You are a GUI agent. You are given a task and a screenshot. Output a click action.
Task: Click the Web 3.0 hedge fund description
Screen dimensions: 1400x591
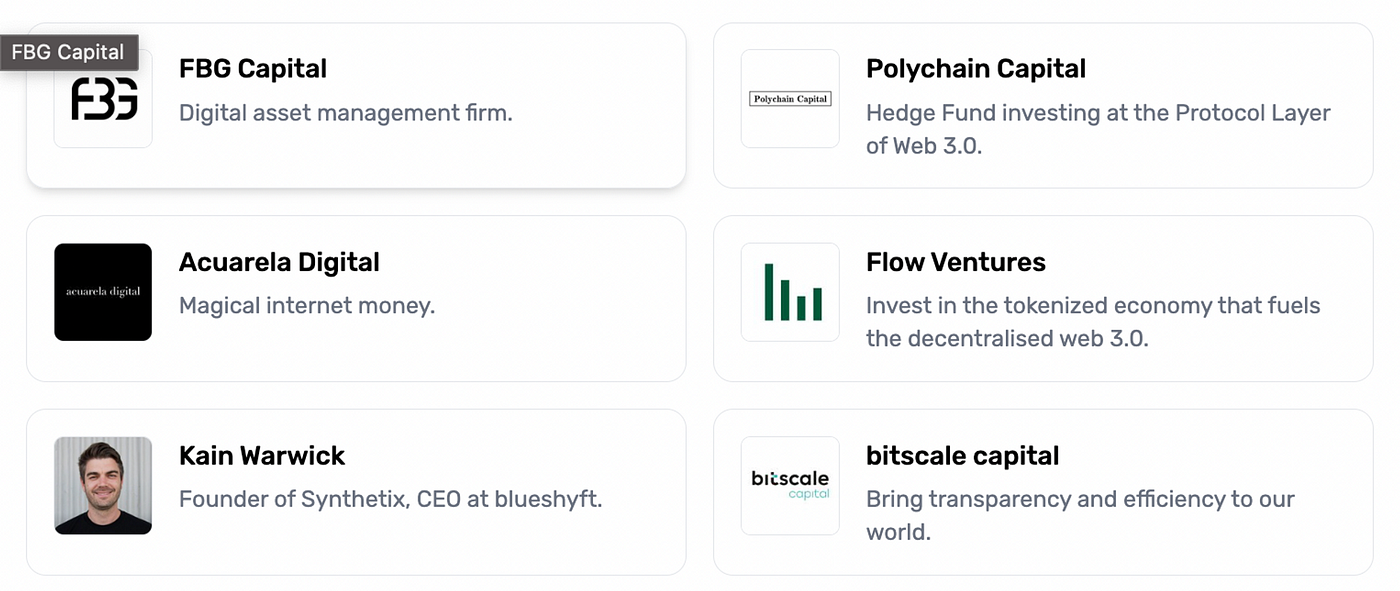pyautogui.click(x=1097, y=128)
